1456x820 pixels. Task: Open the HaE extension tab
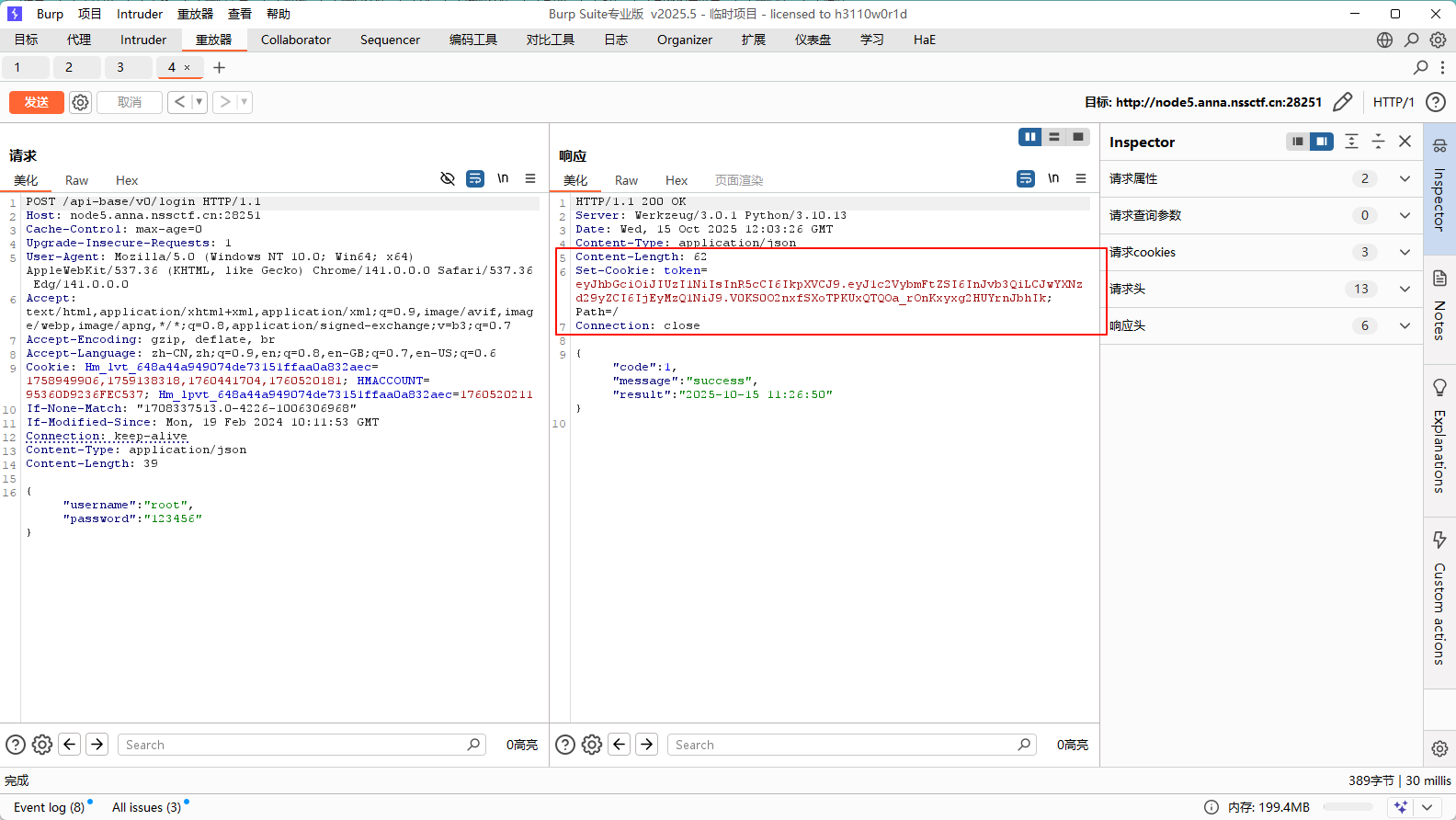coord(925,40)
